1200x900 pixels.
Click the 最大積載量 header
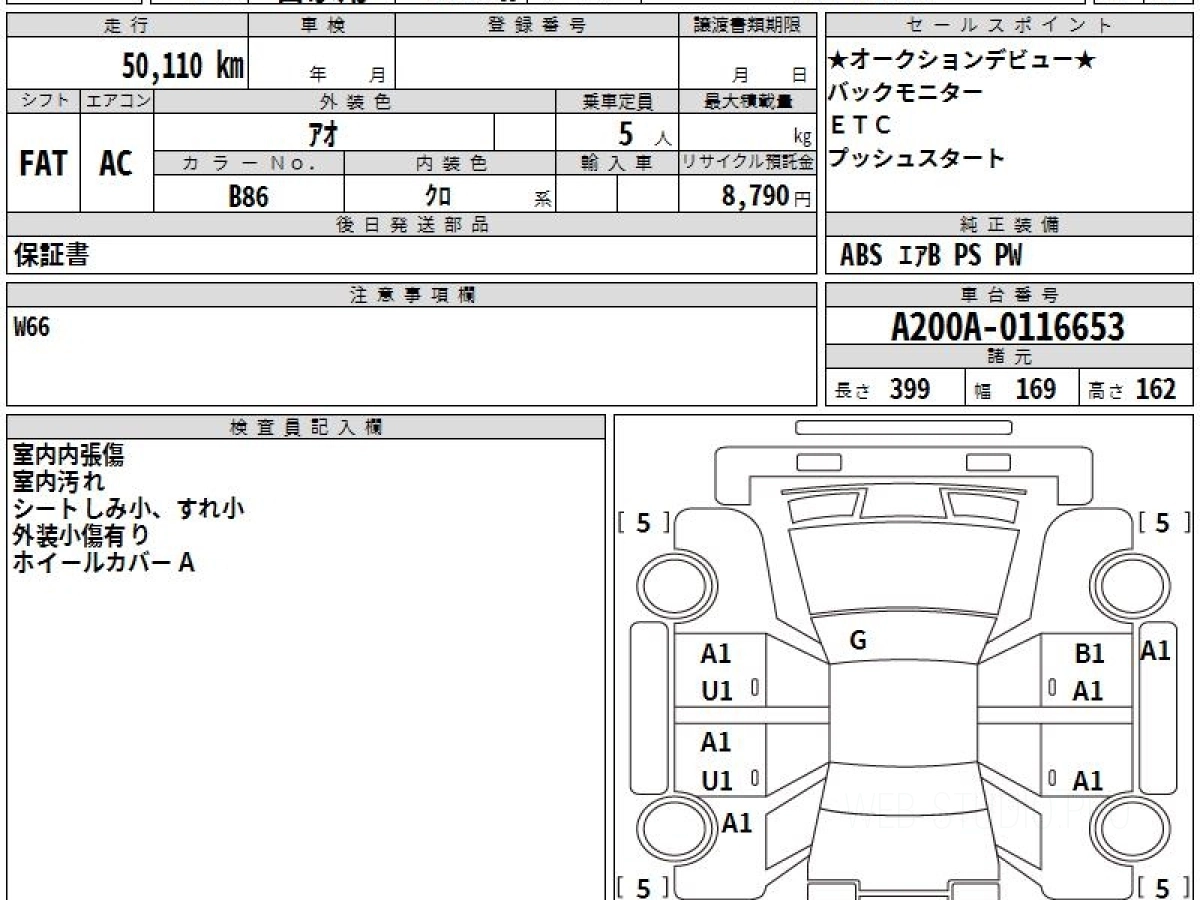[747, 101]
